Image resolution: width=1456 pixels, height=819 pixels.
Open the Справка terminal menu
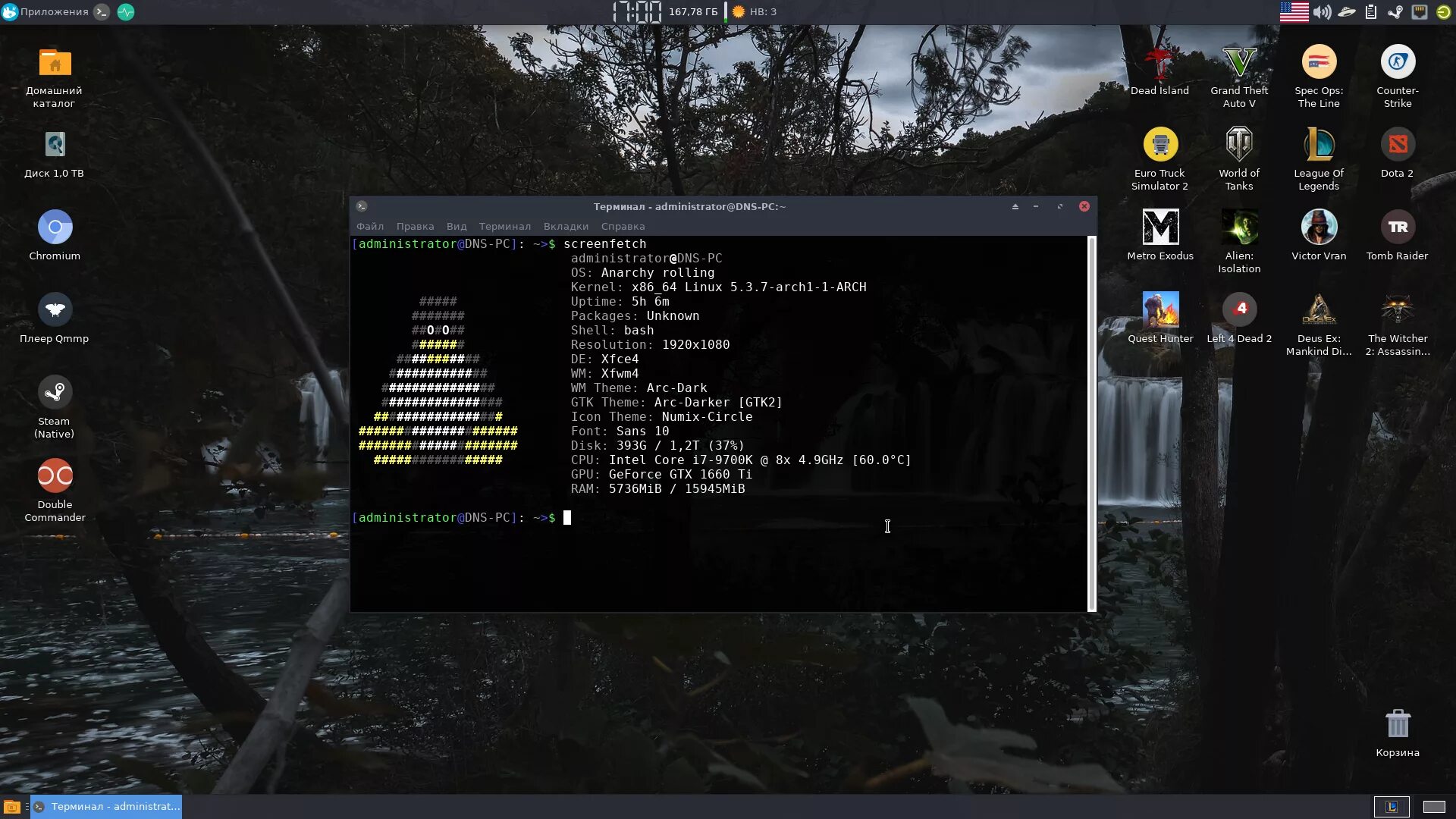[x=623, y=226]
